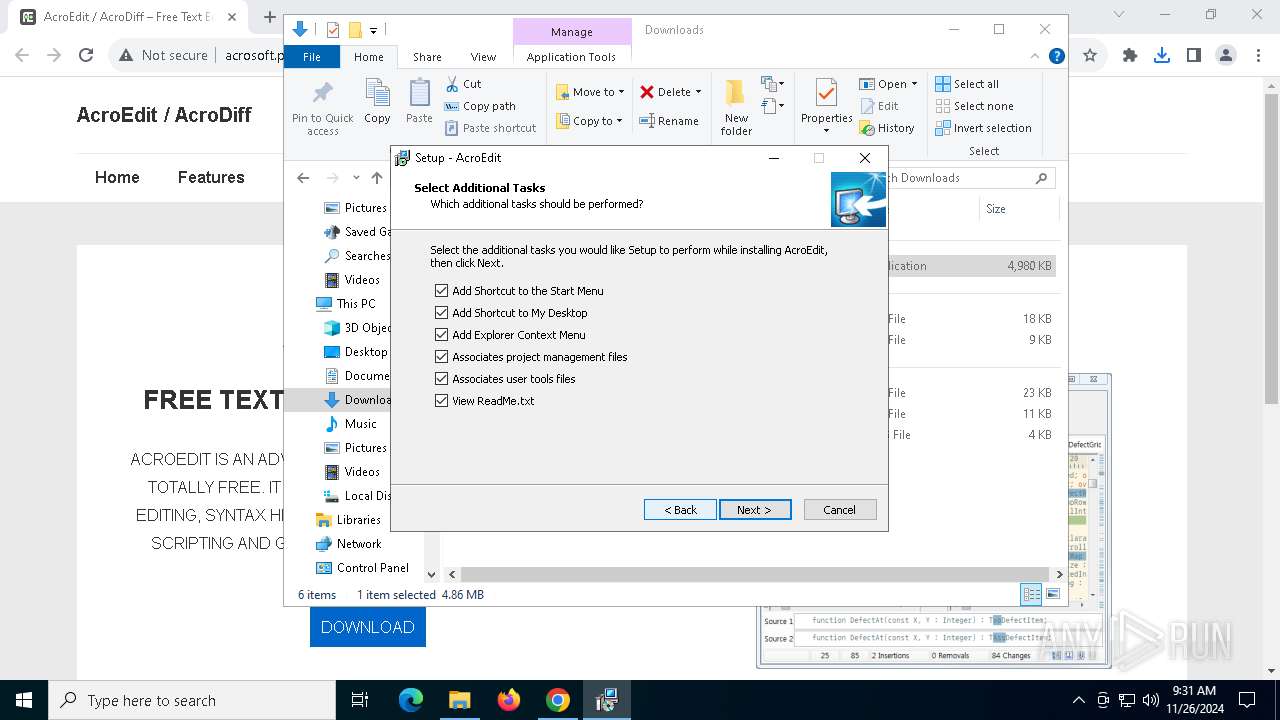Toggle Associates user tools files checkbox
This screenshot has width=1280, height=720.
click(441, 379)
